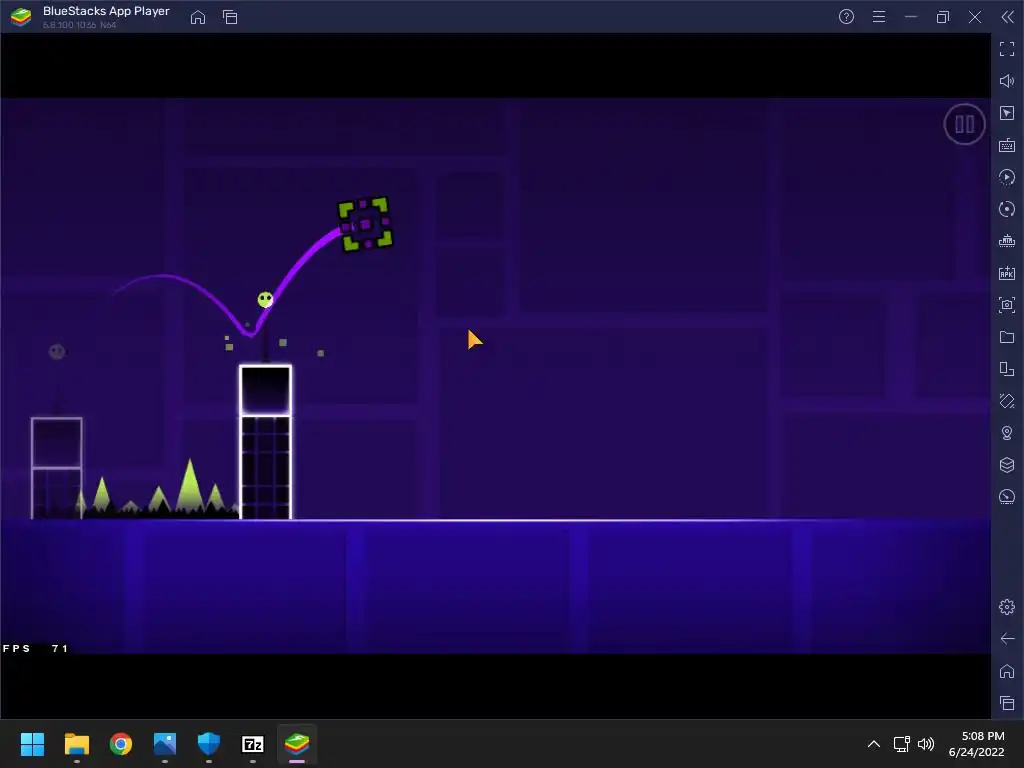This screenshot has width=1024, height=768.
Task: Open the multi-instance manager sidebar icon
Action: click(x=1007, y=369)
